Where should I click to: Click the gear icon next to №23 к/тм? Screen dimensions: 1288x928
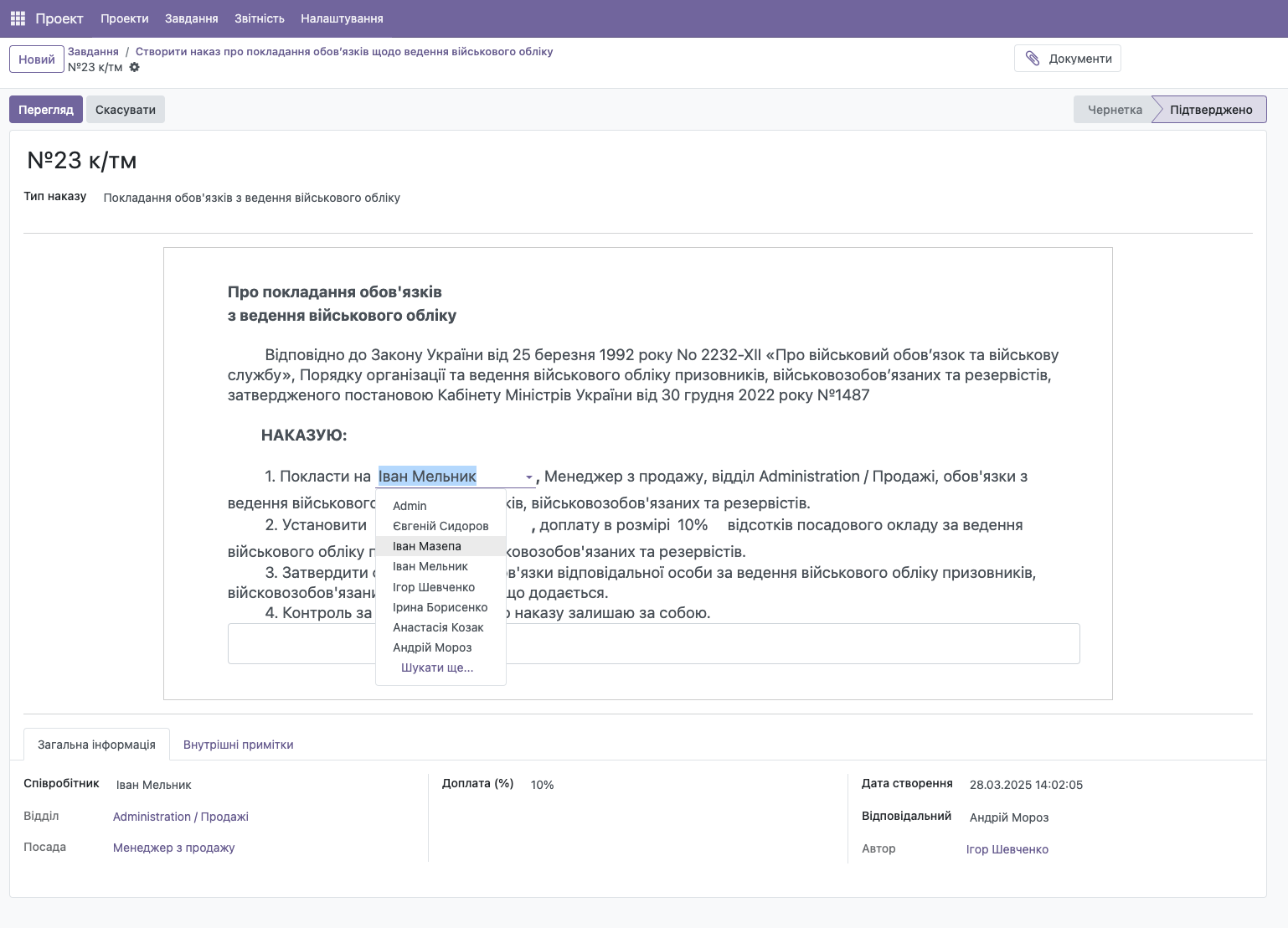[135, 67]
